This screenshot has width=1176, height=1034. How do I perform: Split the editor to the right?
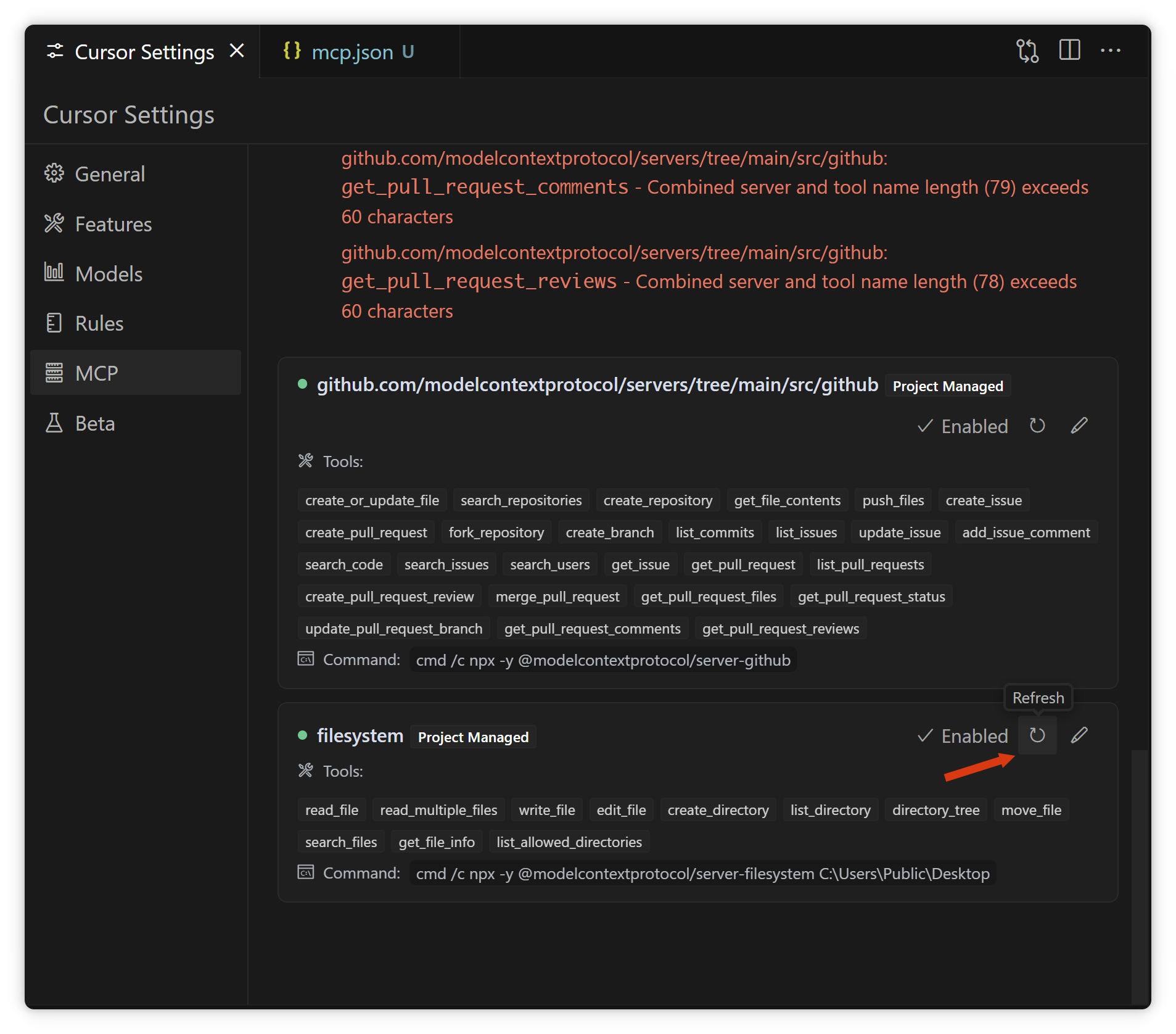[1069, 51]
